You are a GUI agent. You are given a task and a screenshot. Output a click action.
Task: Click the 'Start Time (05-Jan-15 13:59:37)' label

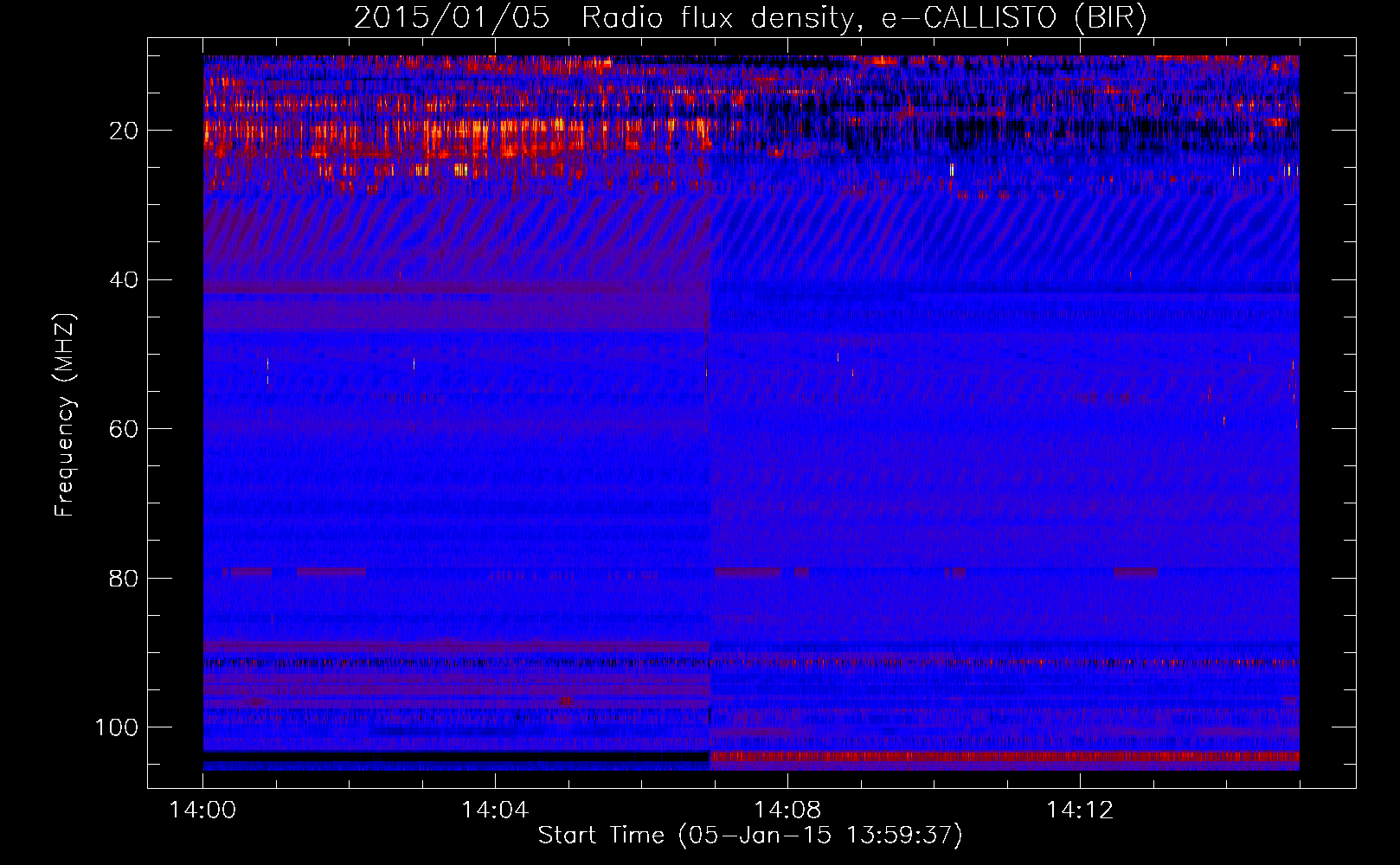(750, 836)
